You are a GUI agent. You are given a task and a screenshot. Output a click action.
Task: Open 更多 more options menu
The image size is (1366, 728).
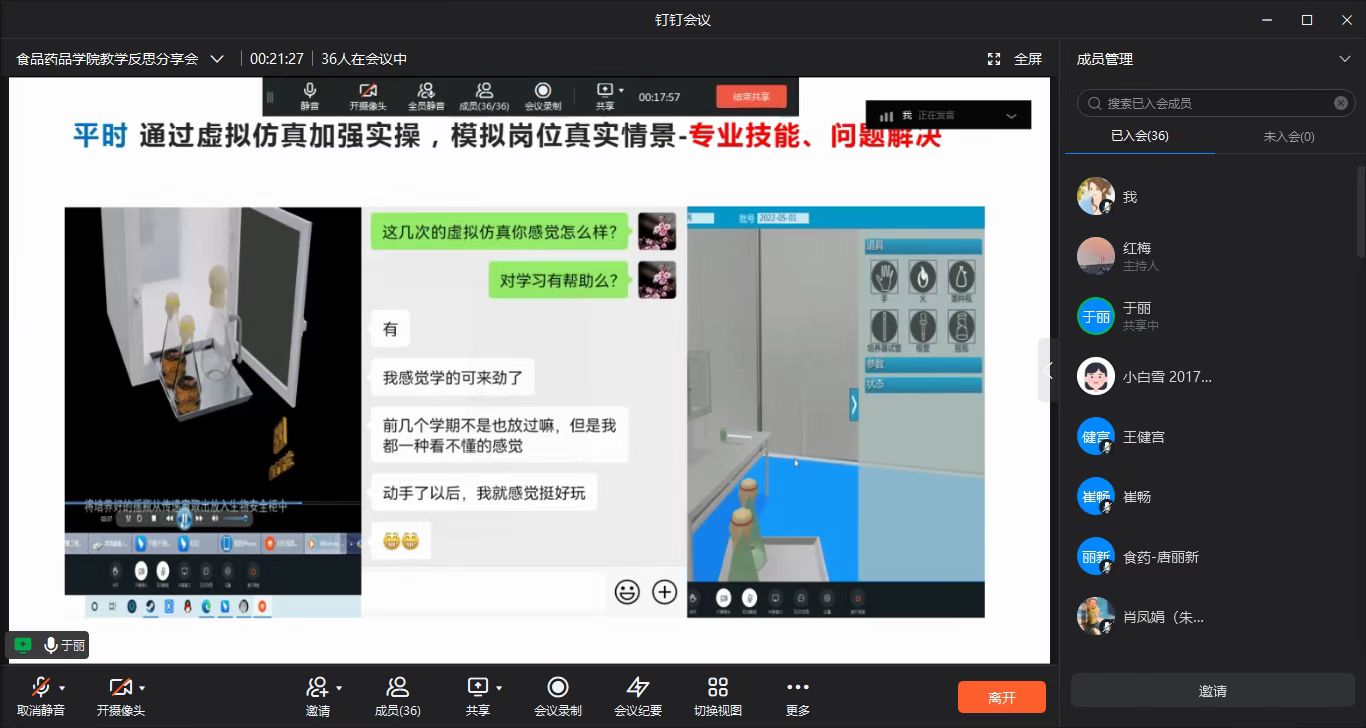(798, 688)
